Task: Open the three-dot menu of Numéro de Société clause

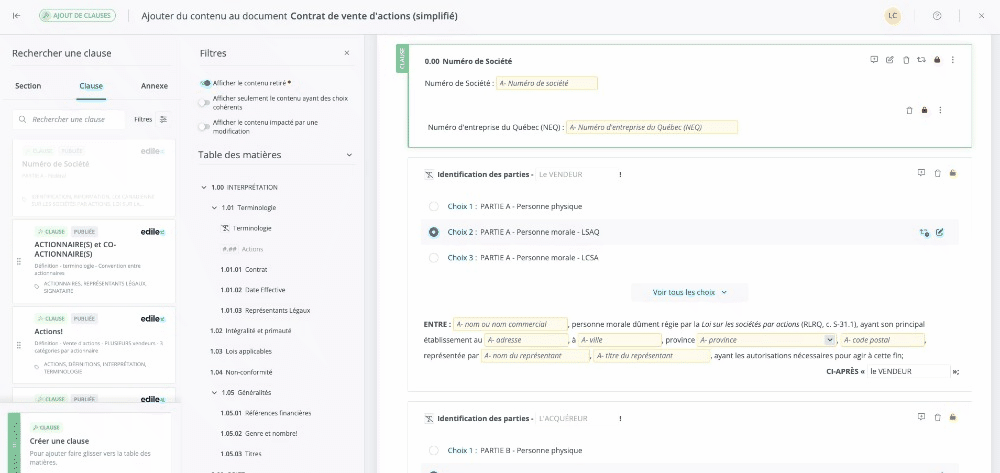Action: [952, 60]
